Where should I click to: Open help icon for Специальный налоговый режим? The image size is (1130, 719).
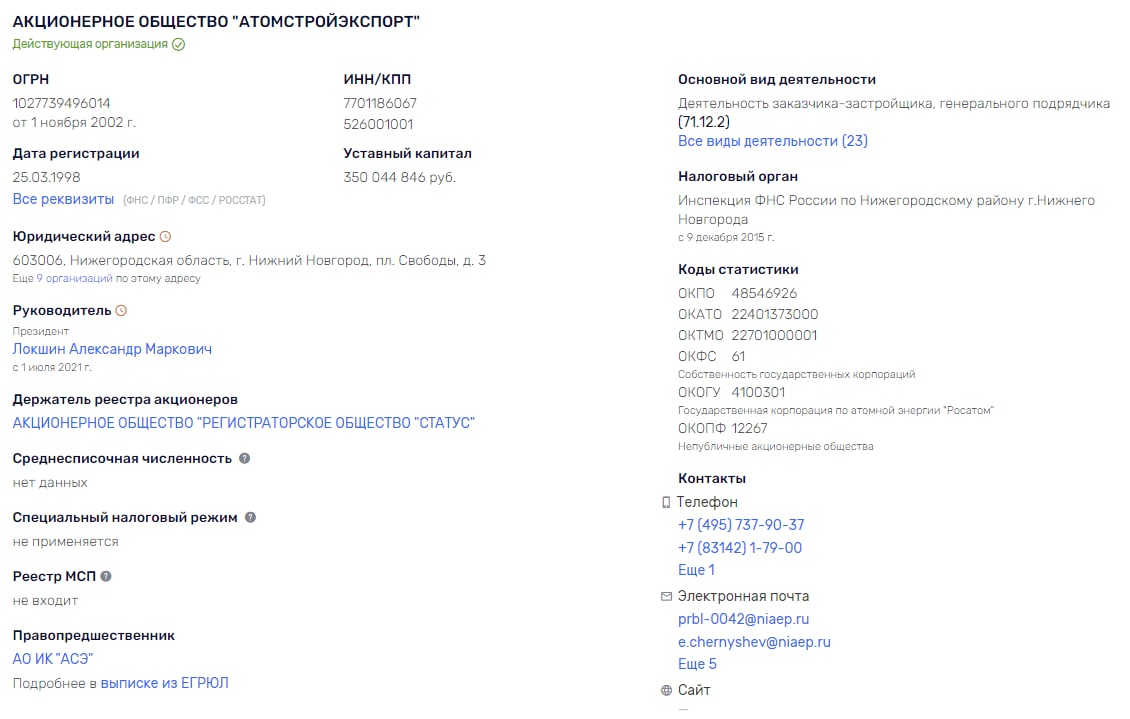point(250,517)
